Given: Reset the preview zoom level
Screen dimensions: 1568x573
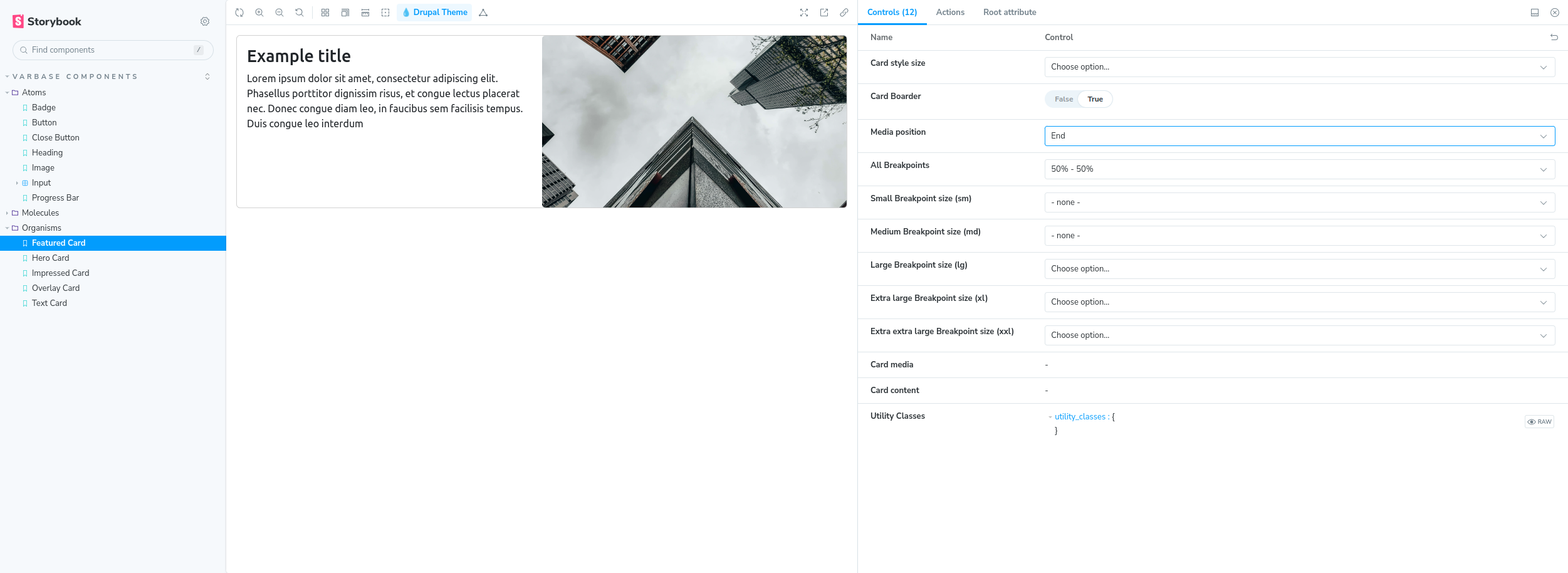Looking at the screenshot, I should [x=300, y=13].
